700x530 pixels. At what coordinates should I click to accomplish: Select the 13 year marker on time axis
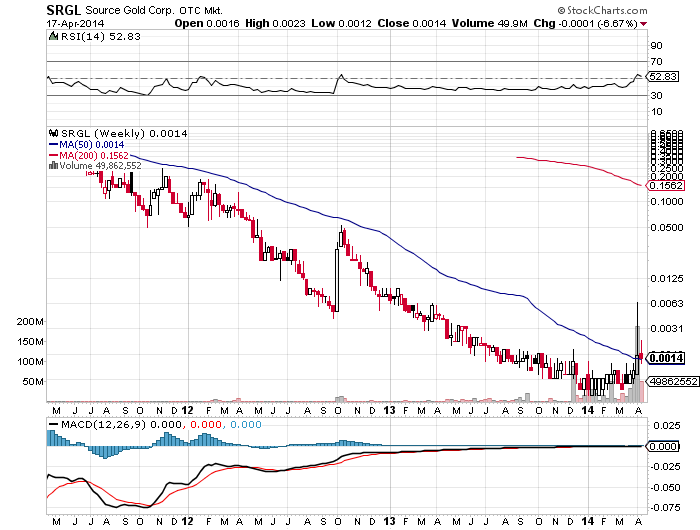point(388,410)
